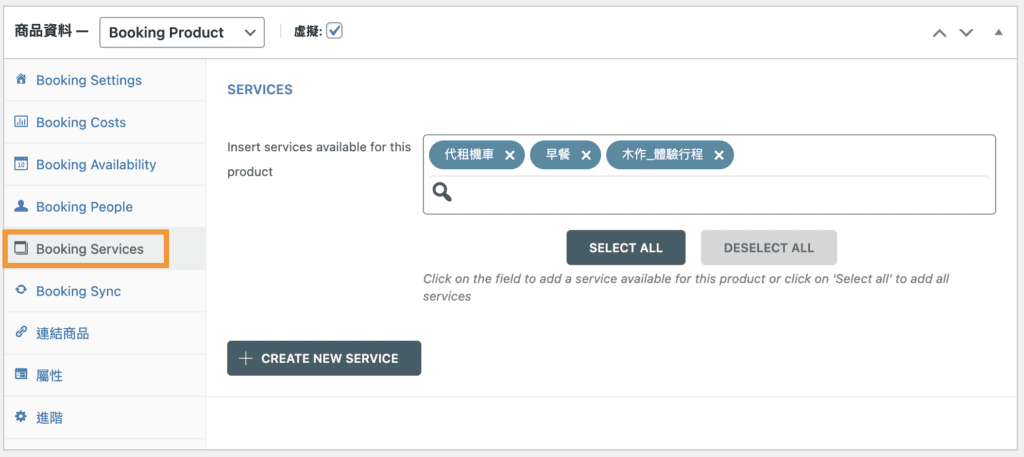Image resolution: width=1024 pixels, height=457 pixels.
Task: Click the Booking Costs chart icon
Action: tap(21, 122)
